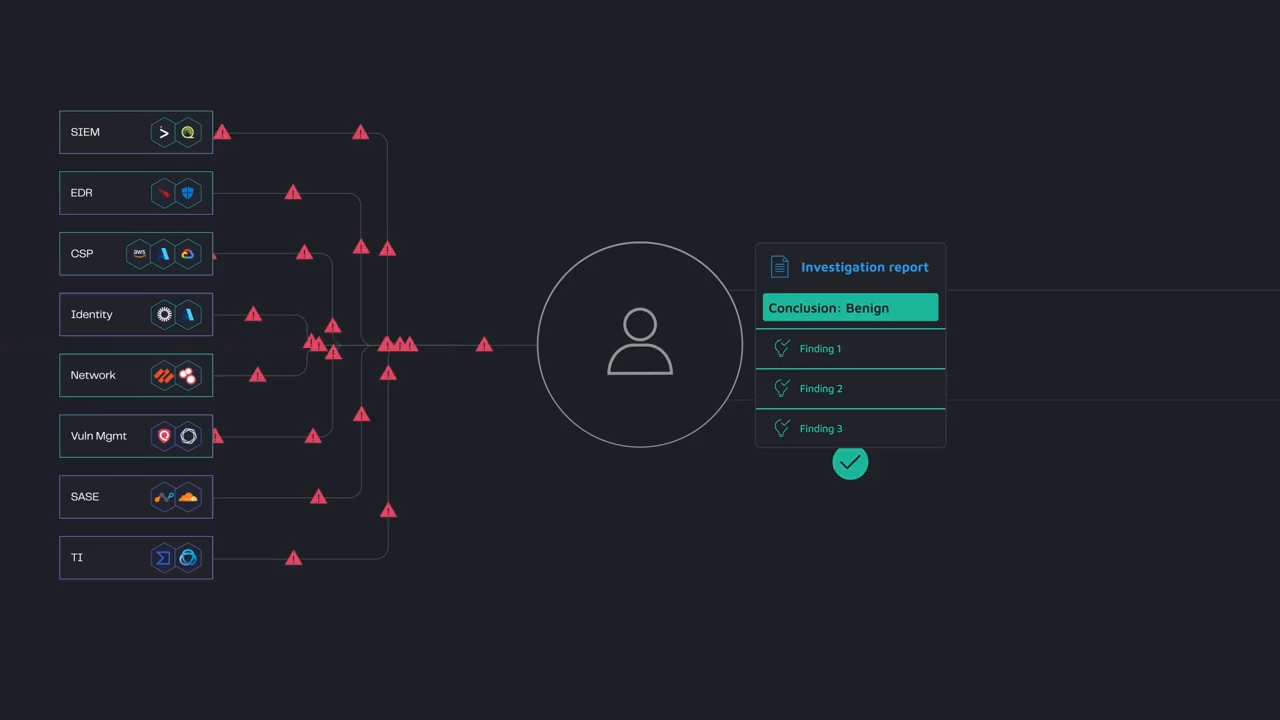
Task: Select the blue sigma icon in TI box
Action: [164, 558]
